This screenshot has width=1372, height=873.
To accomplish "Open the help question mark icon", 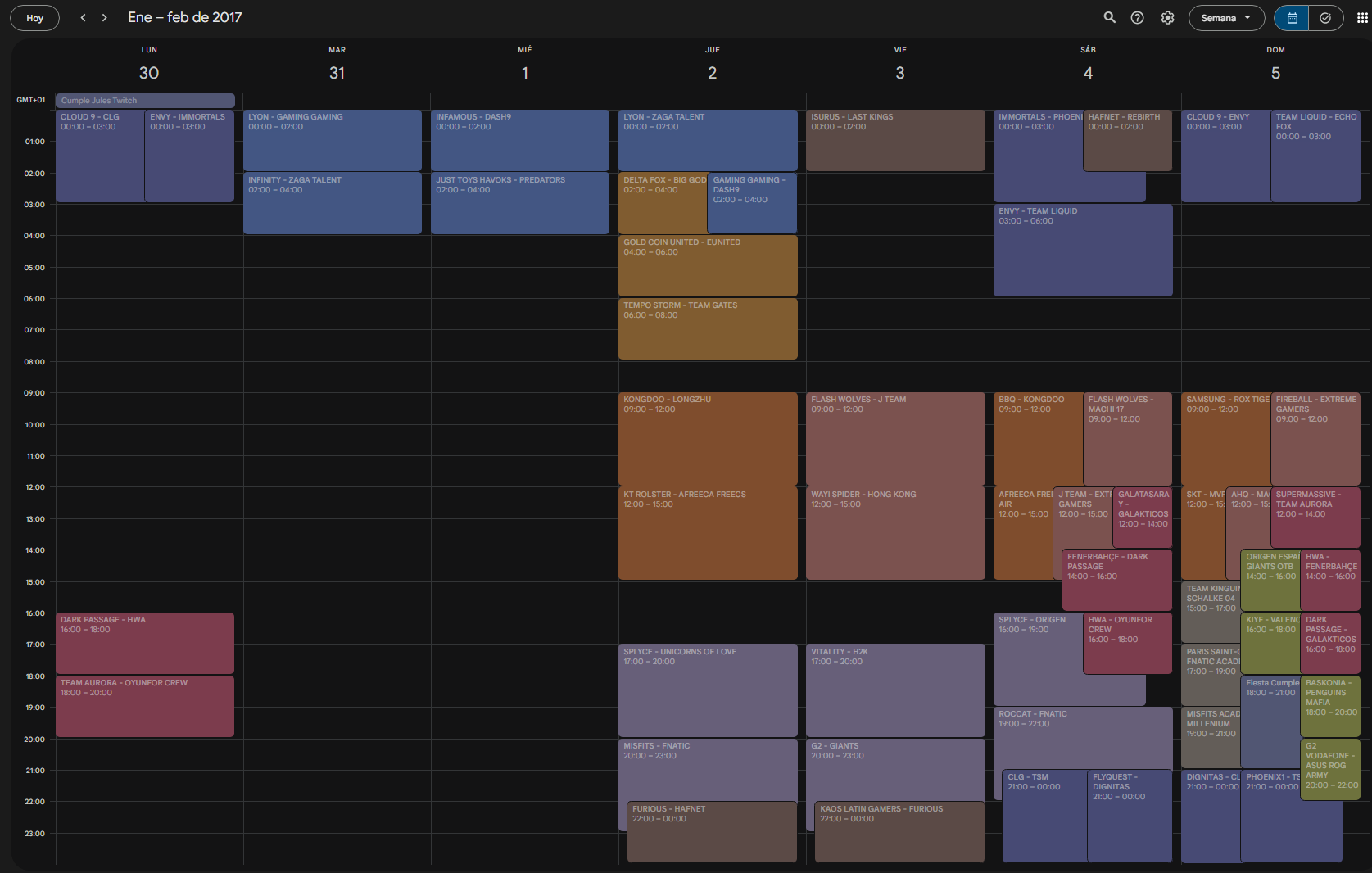I will pos(1138,18).
